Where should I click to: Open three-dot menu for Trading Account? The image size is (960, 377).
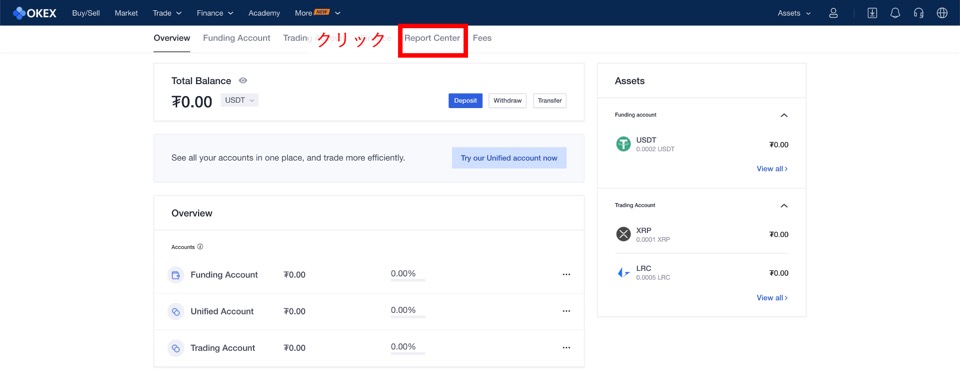coord(566,348)
